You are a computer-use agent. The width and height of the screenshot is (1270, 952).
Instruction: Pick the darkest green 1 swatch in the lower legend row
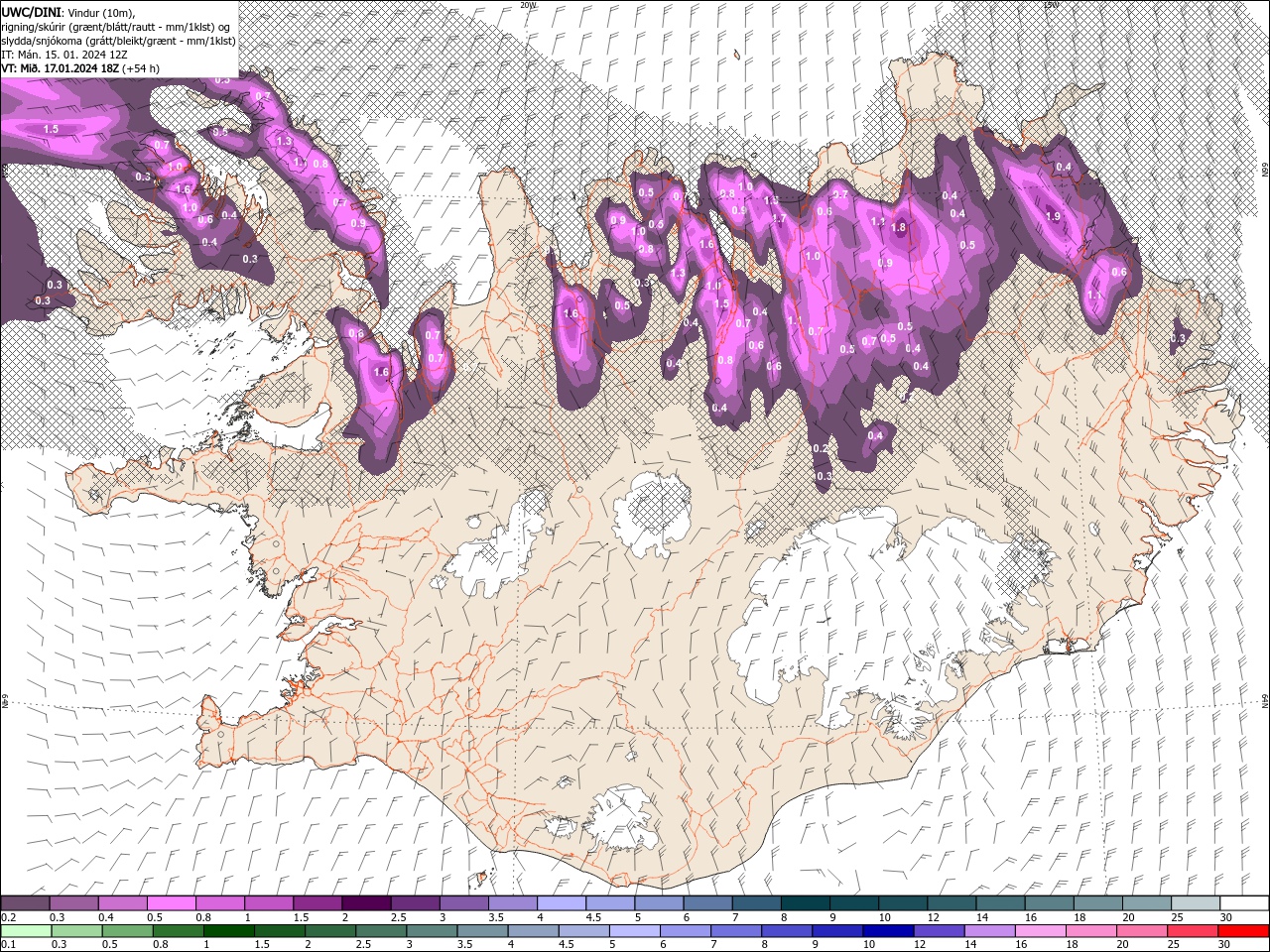(228, 931)
